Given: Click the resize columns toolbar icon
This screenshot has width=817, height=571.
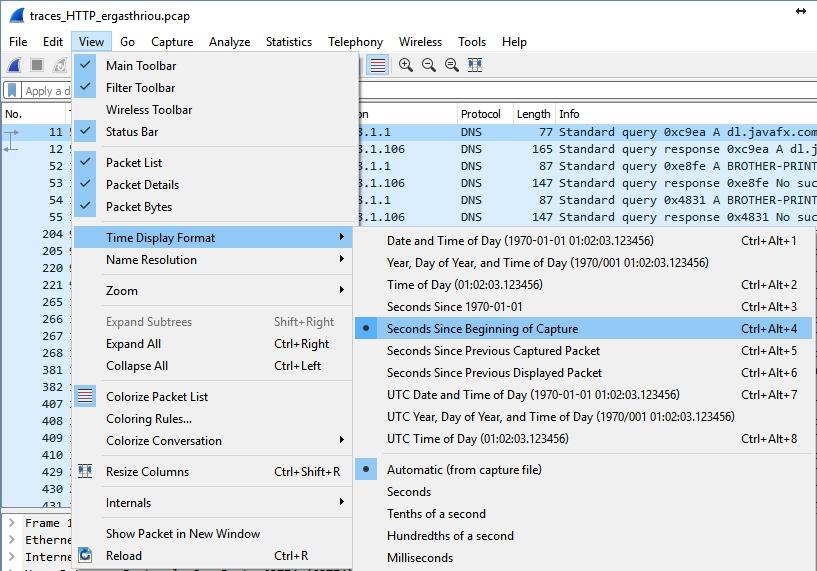Looking at the screenshot, I should coord(475,65).
